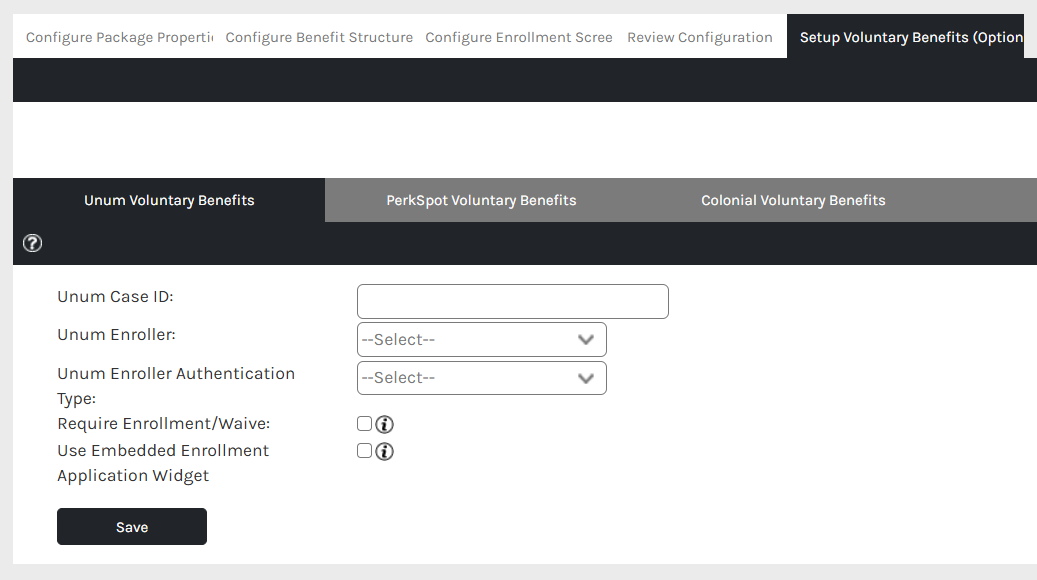Viewport: 1037px width, 580px height.
Task: Enable the Require Enrollment/Waive checkbox
Action: click(x=364, y=423)
